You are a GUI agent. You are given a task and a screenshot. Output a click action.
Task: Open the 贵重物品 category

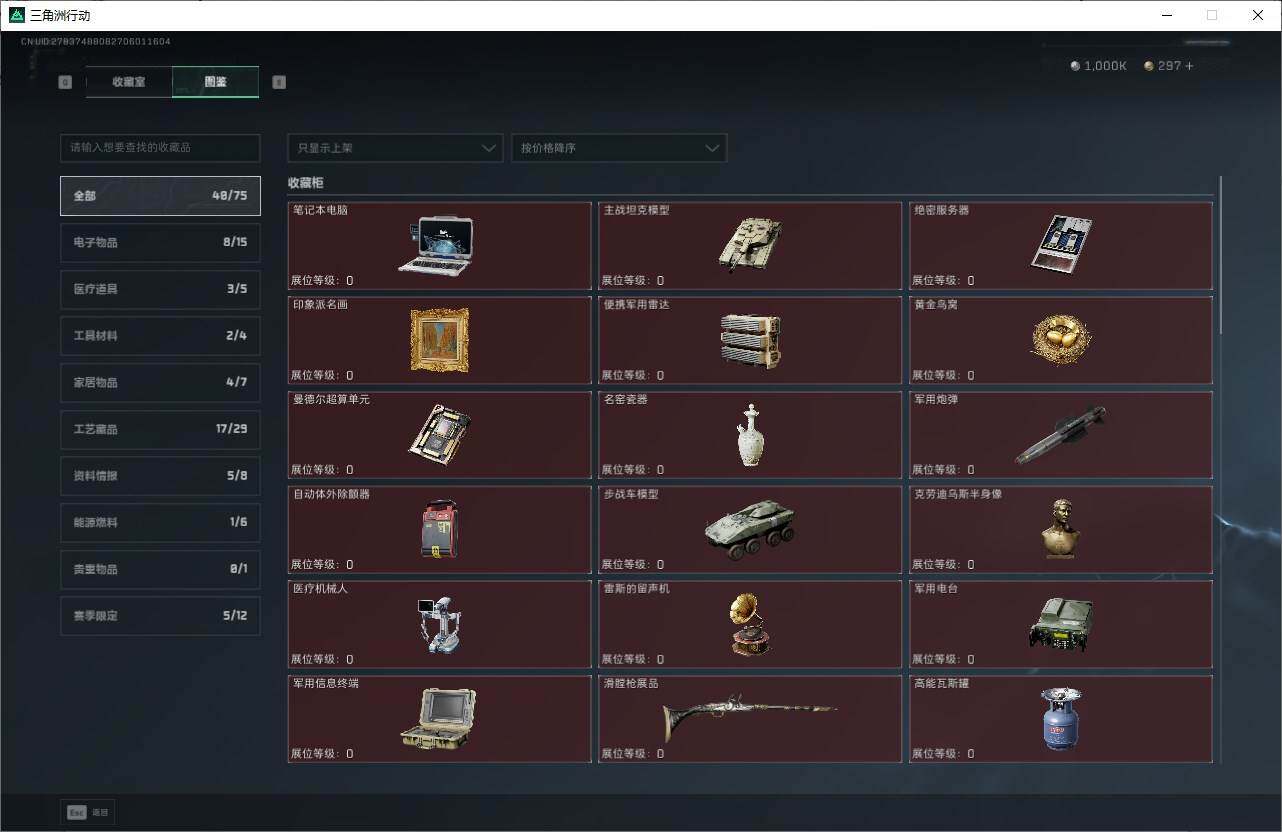pos(160,569)
